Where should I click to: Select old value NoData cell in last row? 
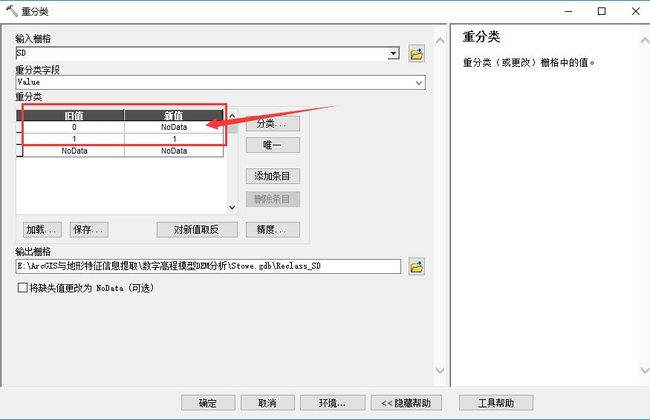click(x=74, y=151)
